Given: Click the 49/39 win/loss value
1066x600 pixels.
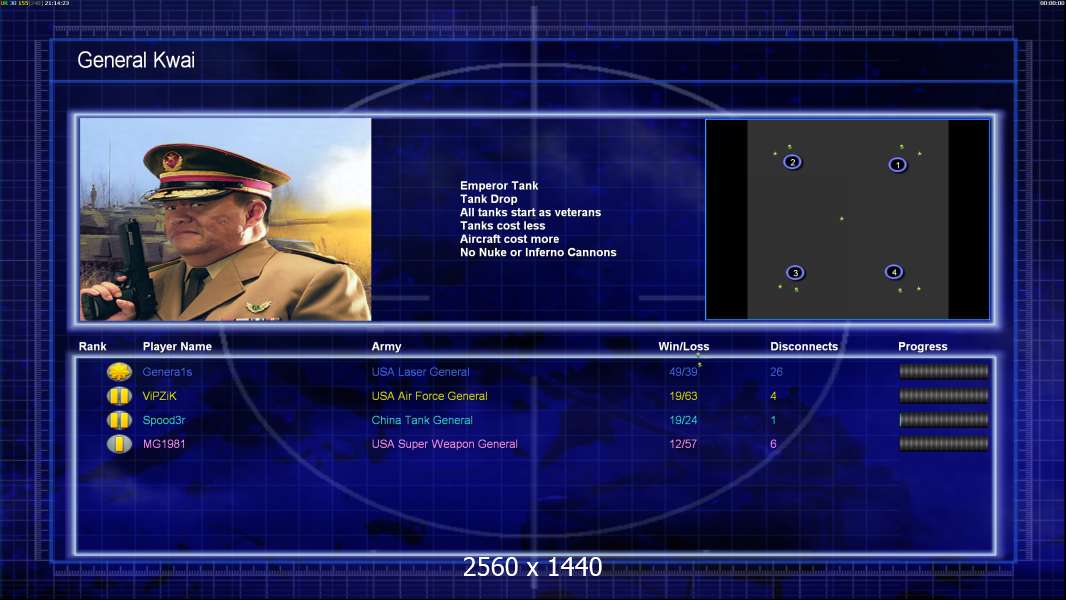Looking at the screenshot, I should pos(683,372).
